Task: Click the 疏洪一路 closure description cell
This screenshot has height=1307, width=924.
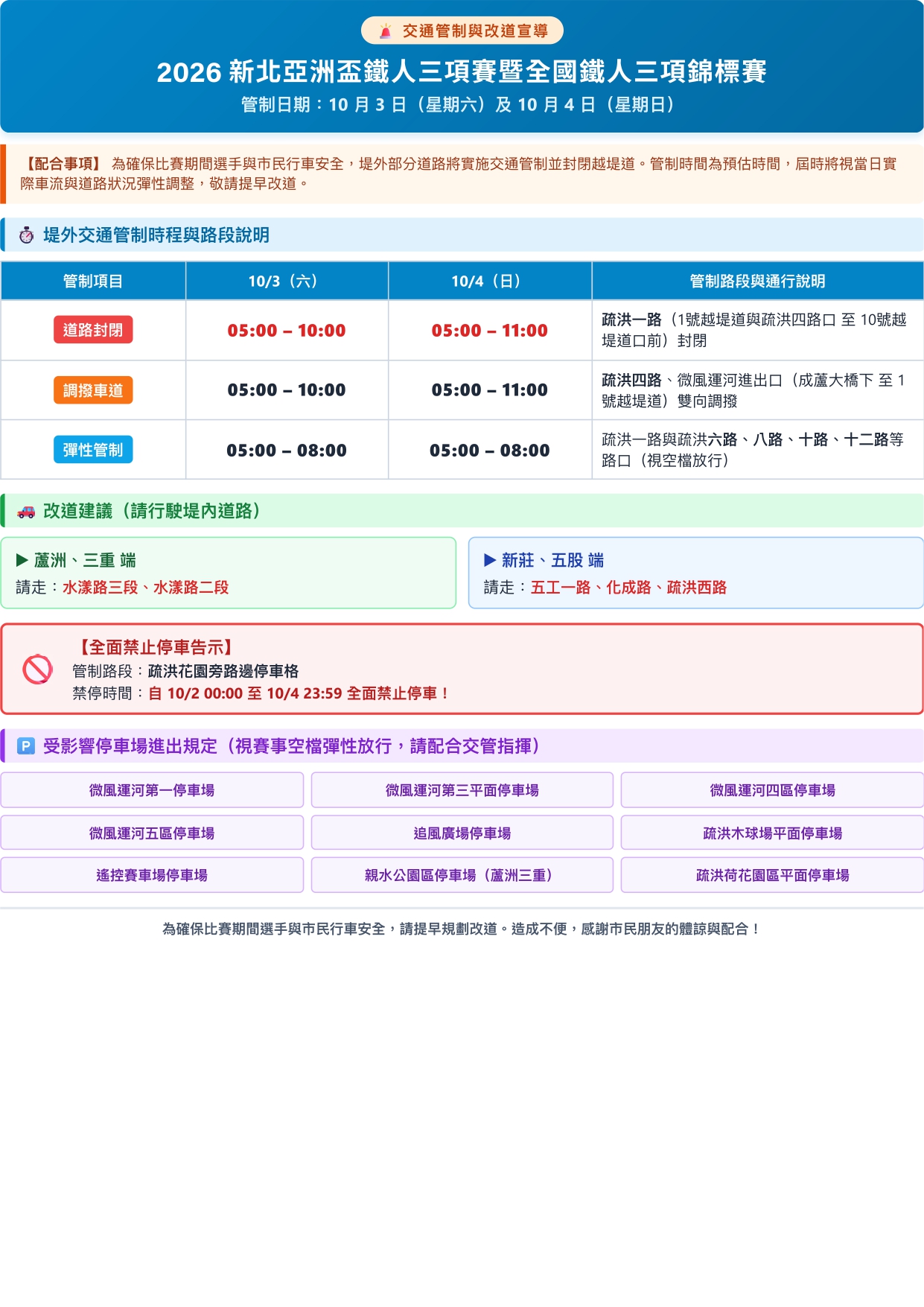Action: (x=757, y=330)
